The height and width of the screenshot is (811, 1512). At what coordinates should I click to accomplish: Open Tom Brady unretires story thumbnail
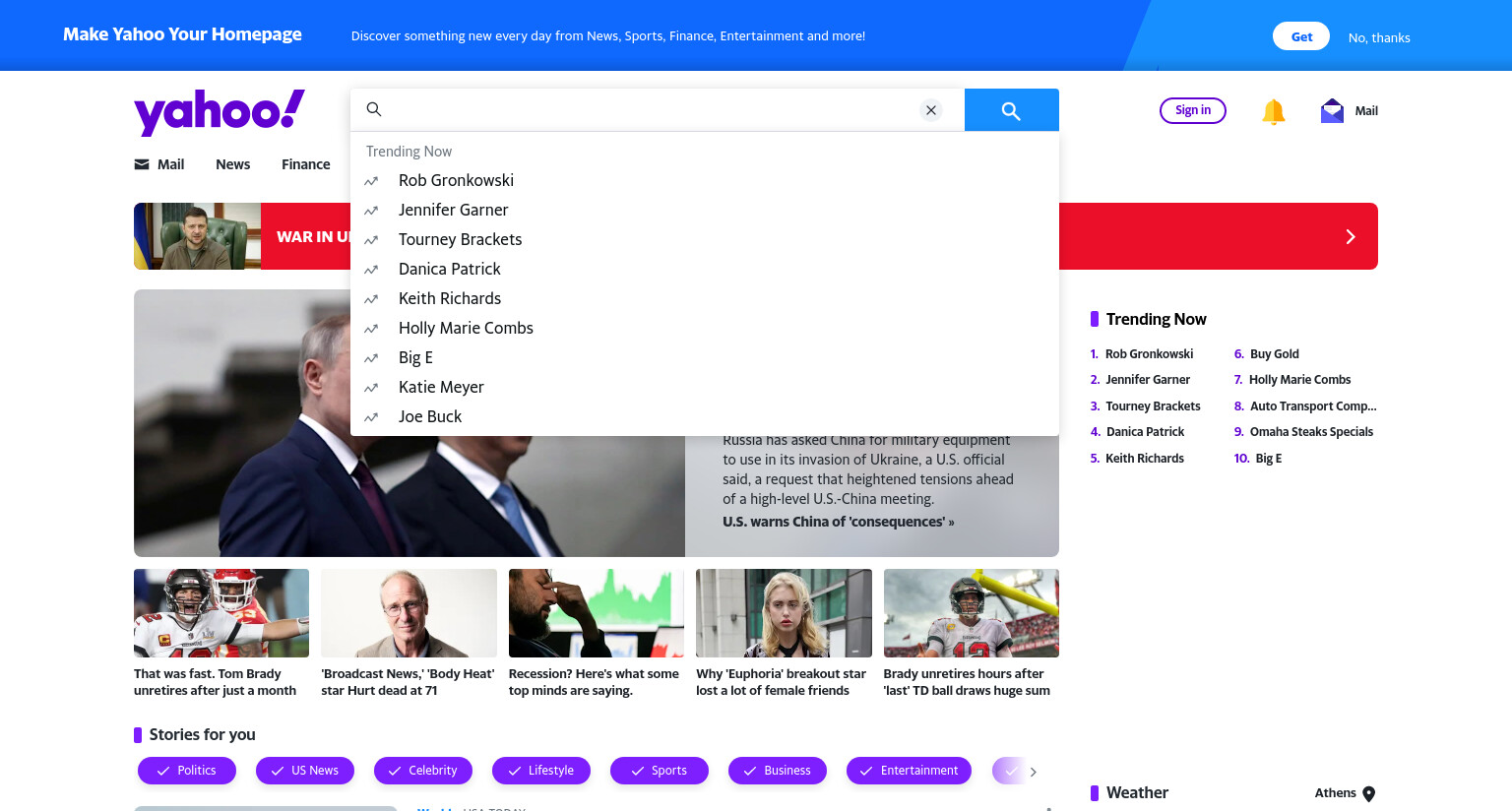[221, 613]
